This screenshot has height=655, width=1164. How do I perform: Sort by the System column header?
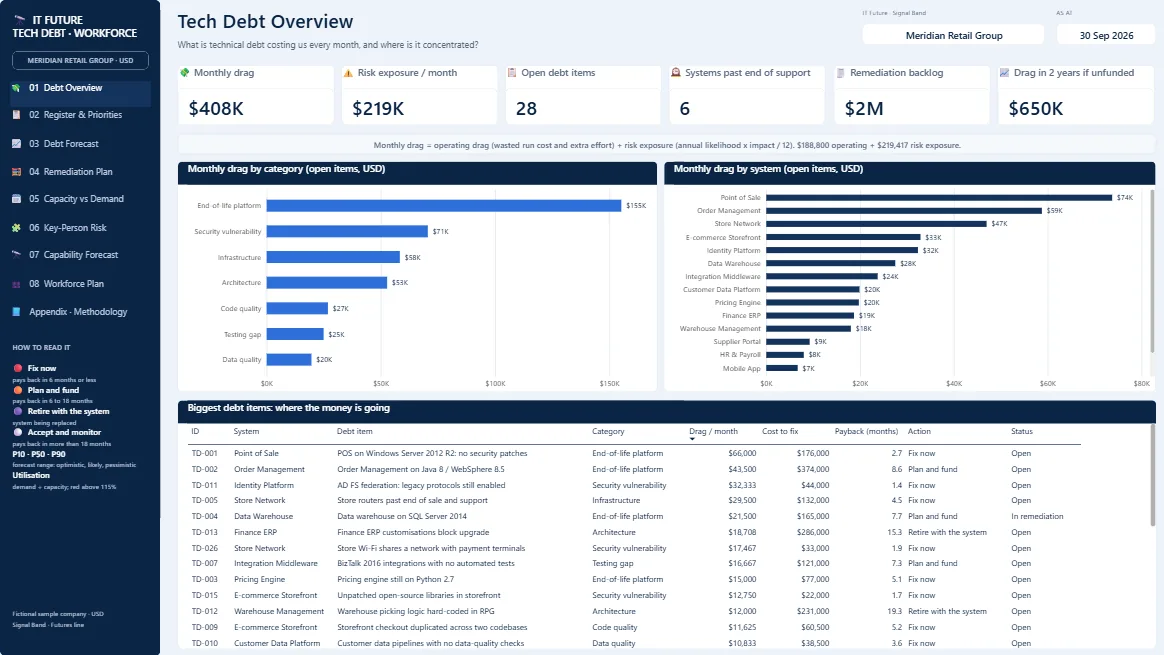246,431
